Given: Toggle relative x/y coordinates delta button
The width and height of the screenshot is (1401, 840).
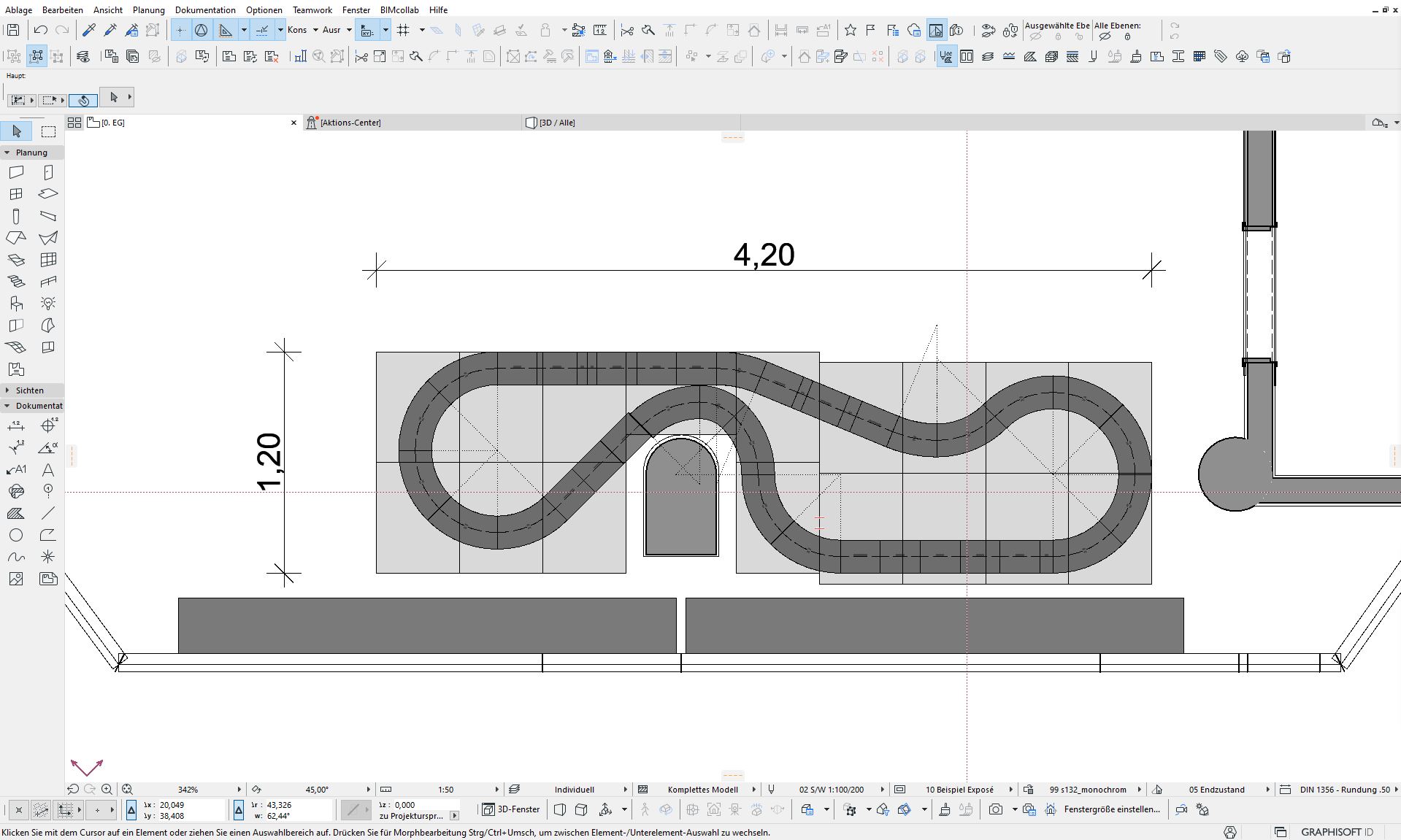Looking at the screenshot, I should coord(131,810).
